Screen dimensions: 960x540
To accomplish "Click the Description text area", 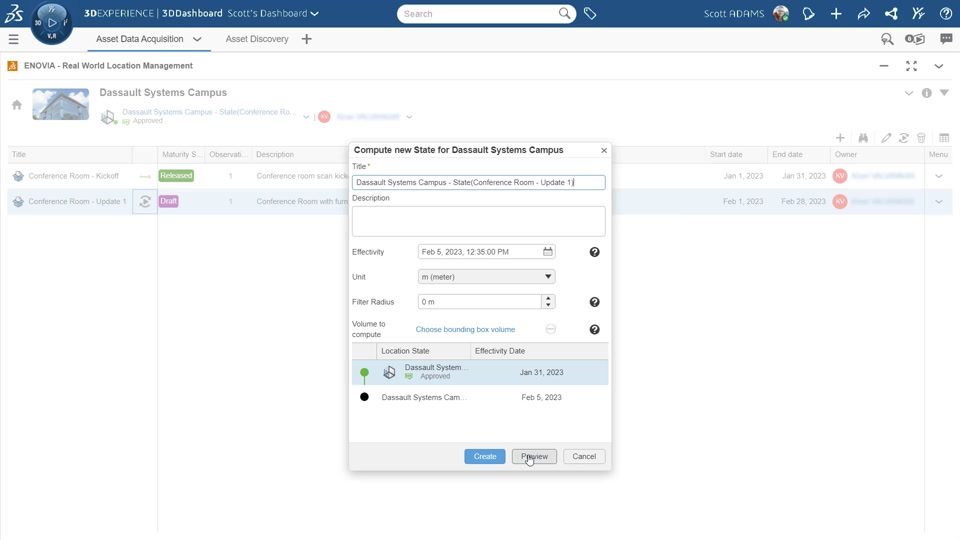I will (479, 221).
